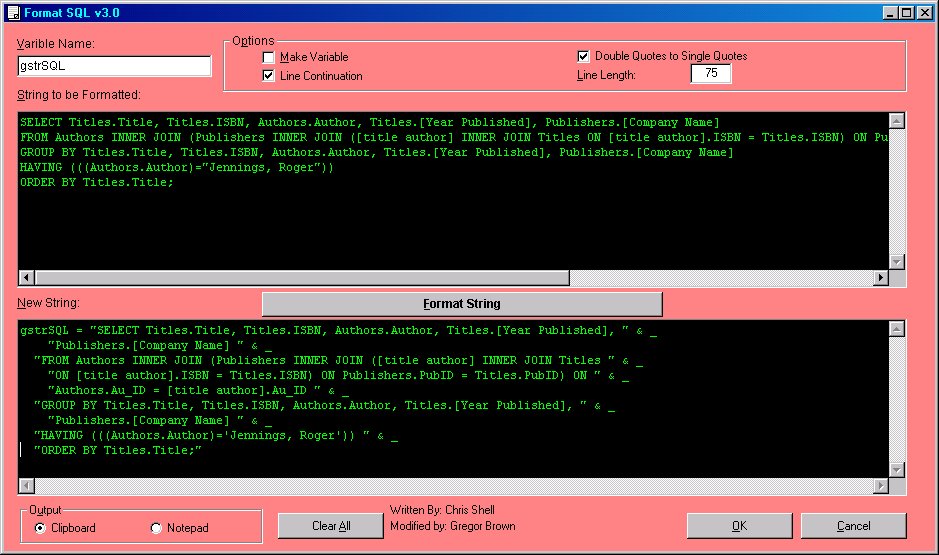Uncheck the Line Continuation checkbox
Screen dimensions: 939x555
pyautogui.click(x=268, y=76)
